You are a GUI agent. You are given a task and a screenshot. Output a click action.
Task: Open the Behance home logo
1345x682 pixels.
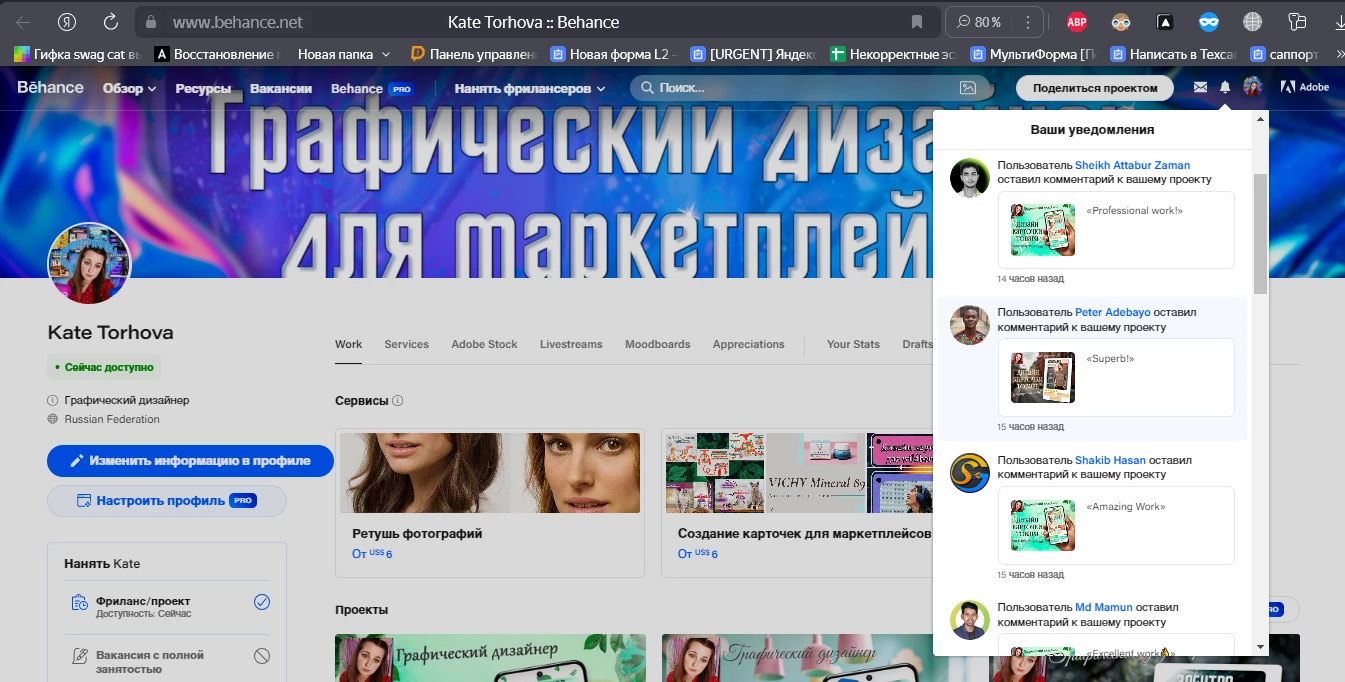tap(50, 88)
